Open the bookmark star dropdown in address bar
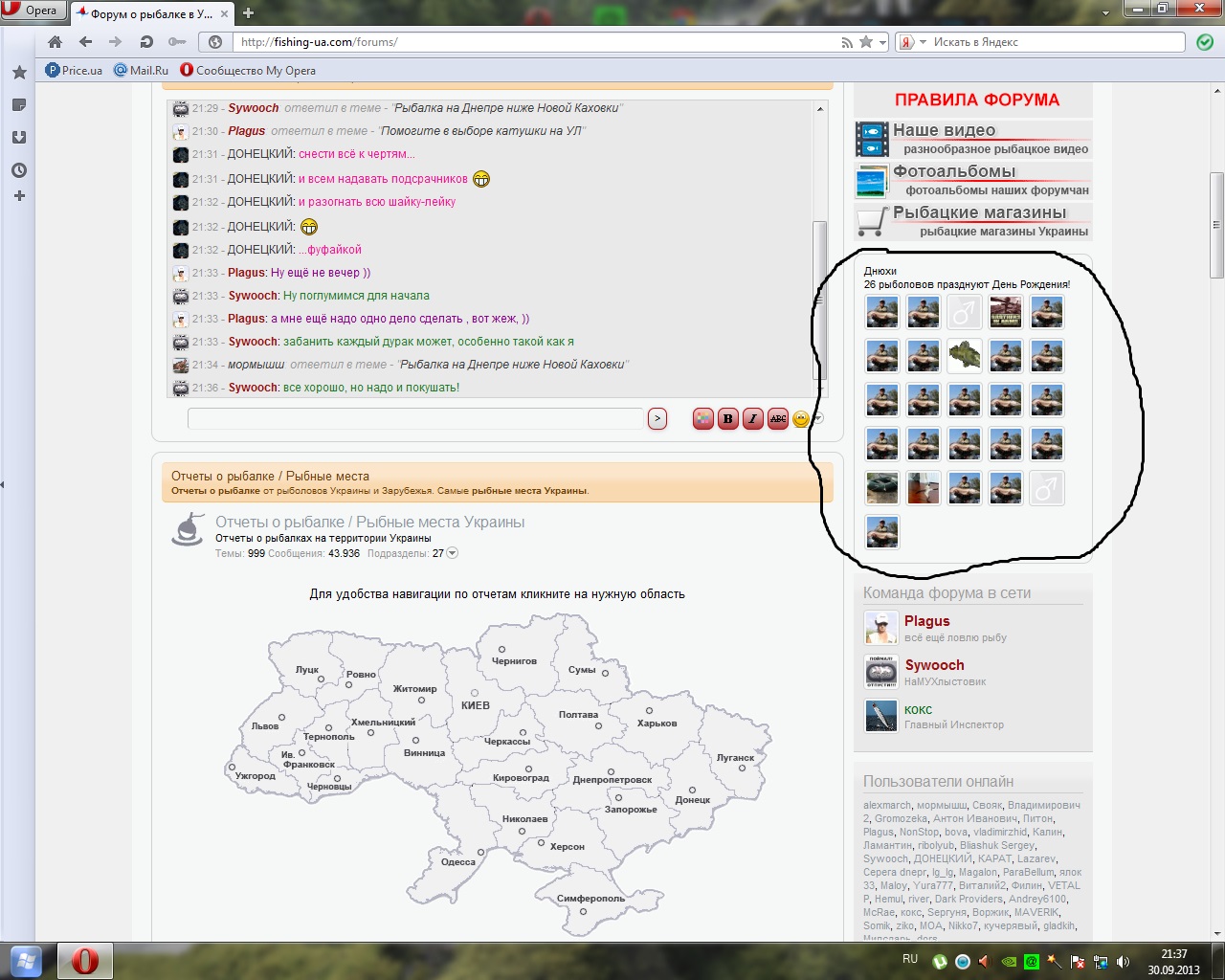Screen dimensions: 1225x980 point(881,42)
